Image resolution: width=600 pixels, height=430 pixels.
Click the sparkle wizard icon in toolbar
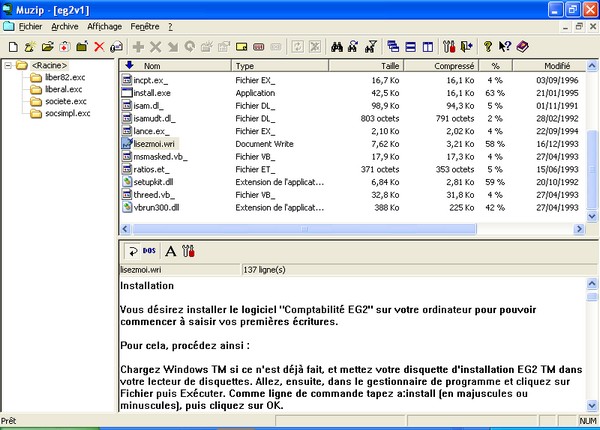pos(30,47)
